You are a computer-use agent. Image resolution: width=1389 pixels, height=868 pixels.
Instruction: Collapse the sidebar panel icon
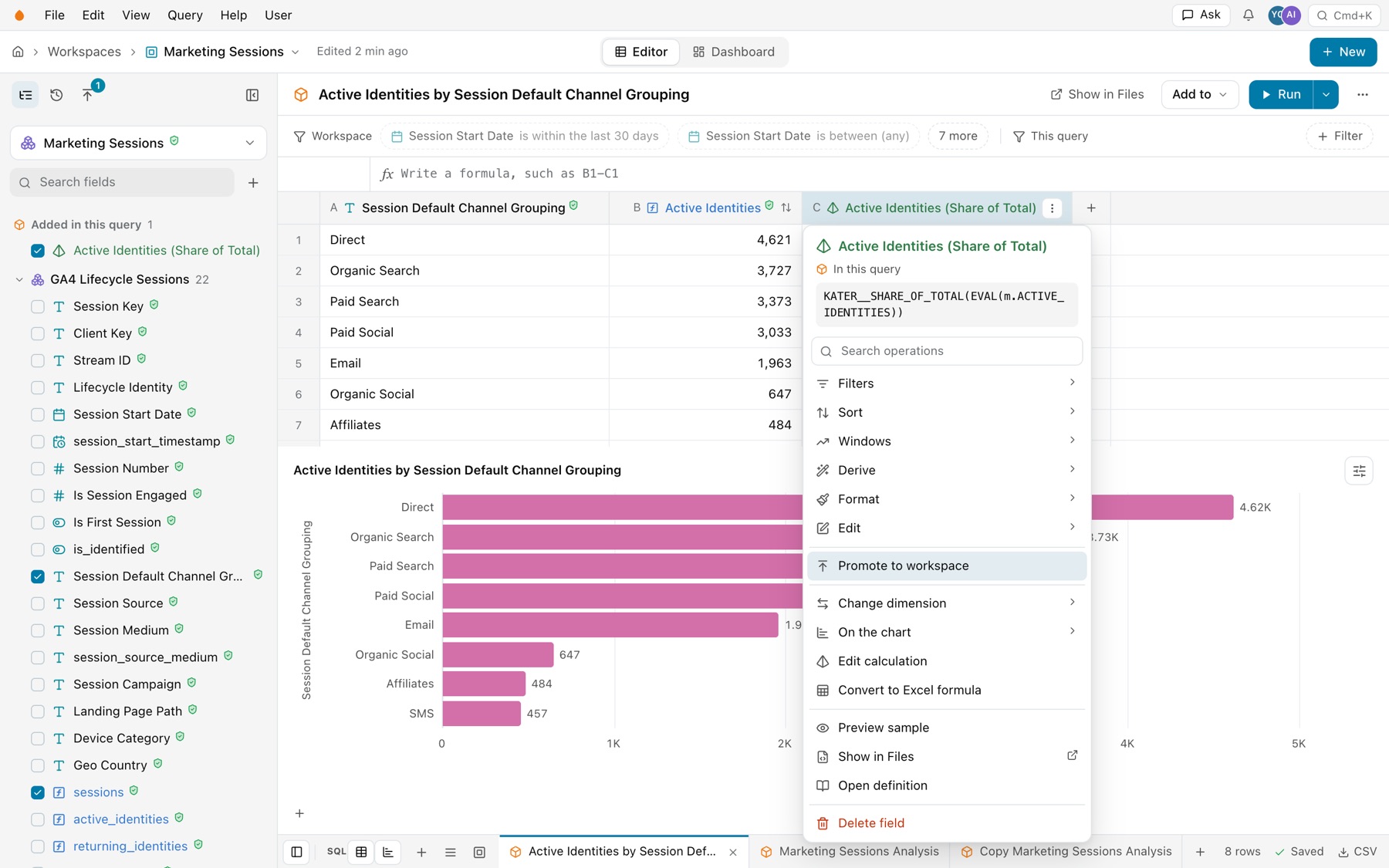pyautogui.click(x=252, y=95)
